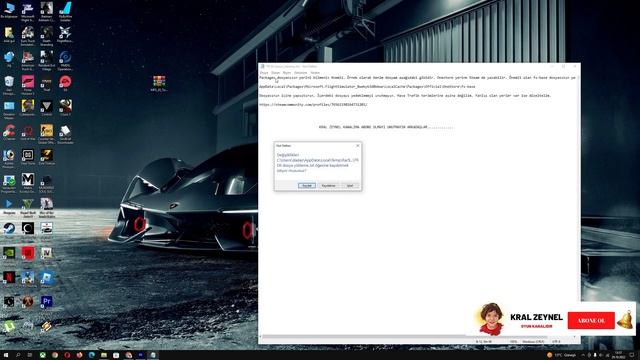Screen dimensions: 640x360
Task: Open Bu bilgisayar desktop icon
Action: point(9,11)
